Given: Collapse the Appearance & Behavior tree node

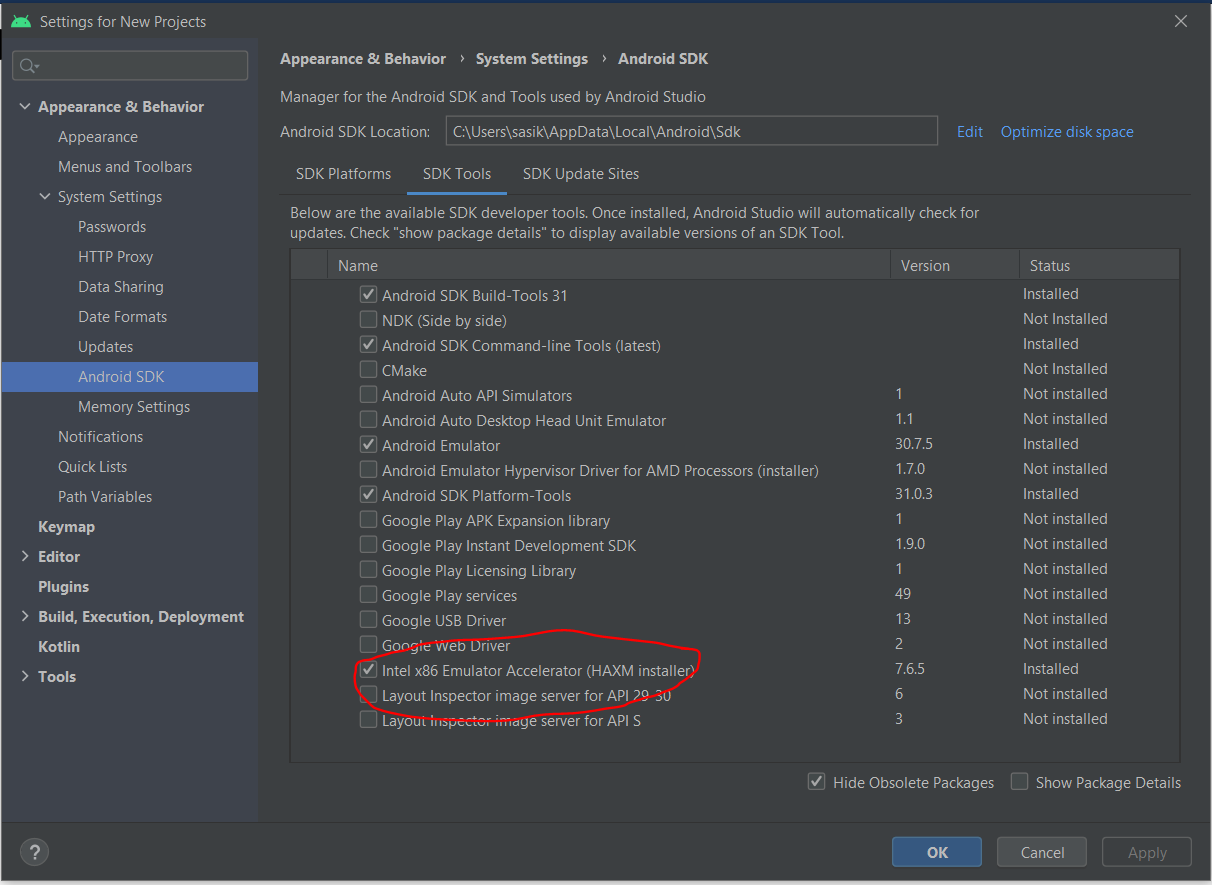Looking at the screenshot, I should (25, 107).
